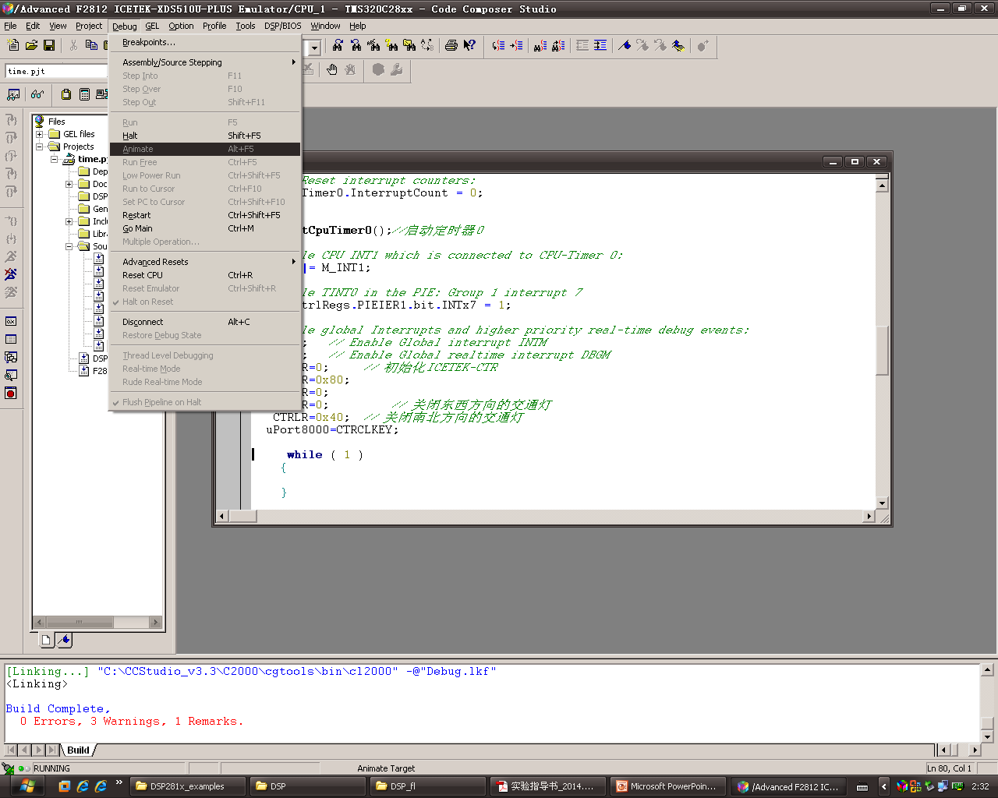The image size is (998, 798).
Task: Click the file view icon below project tree
Action: 46,640
